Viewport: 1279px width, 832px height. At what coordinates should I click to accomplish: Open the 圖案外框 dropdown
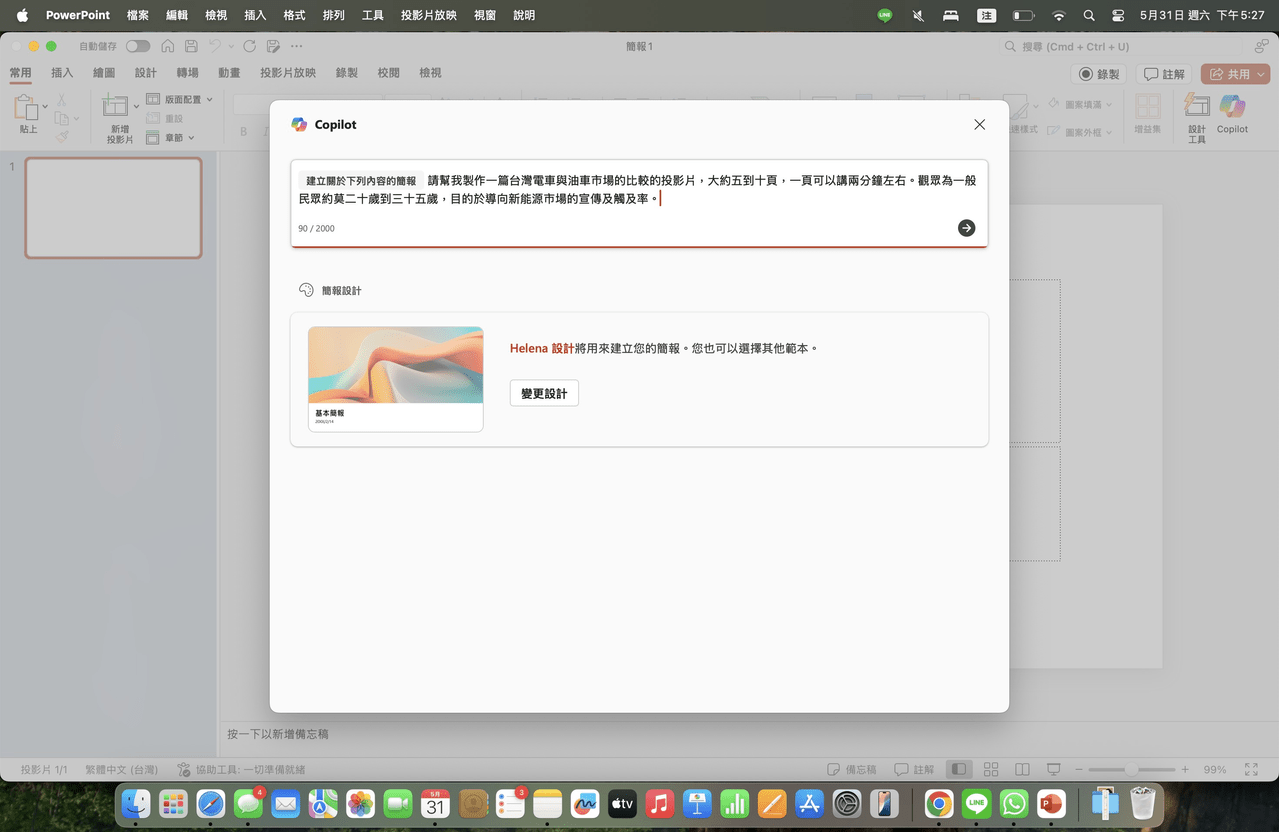pyautogui.click(x=1081, y=132)
